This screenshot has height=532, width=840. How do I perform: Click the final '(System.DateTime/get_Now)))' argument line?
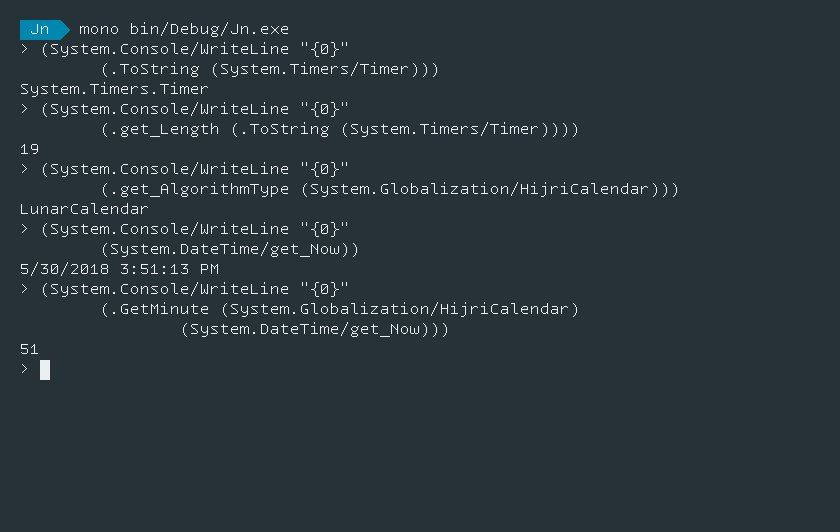click(314, 329)
